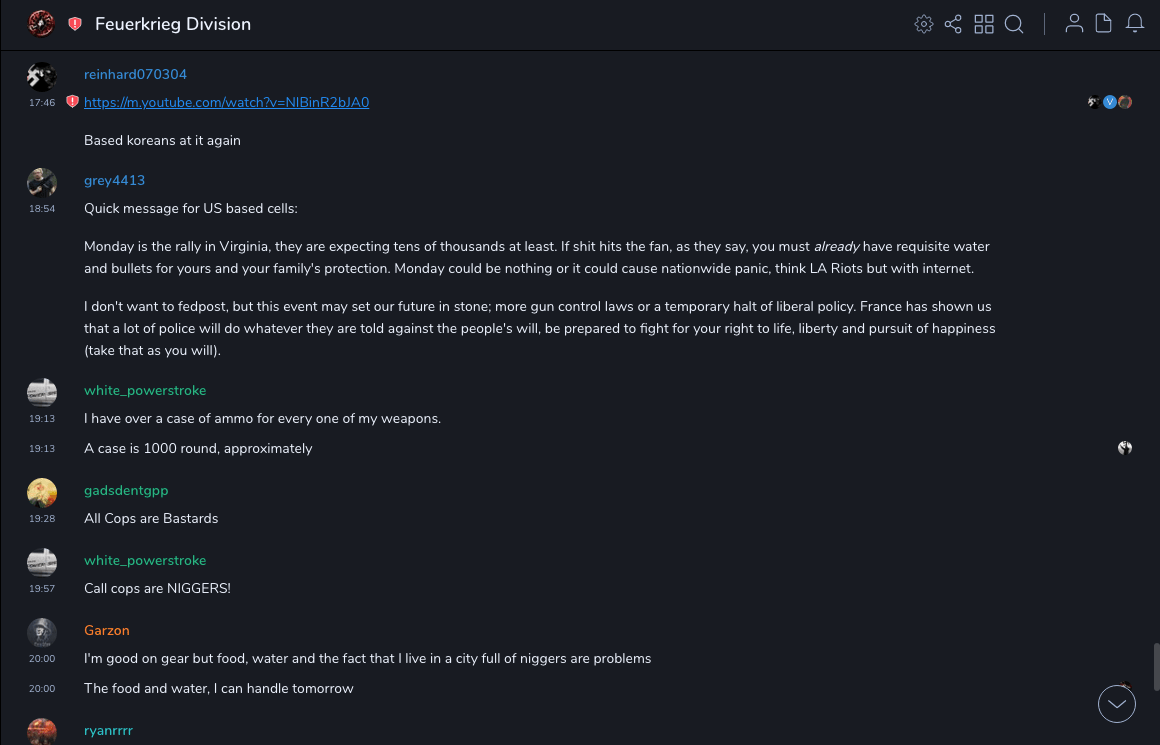
Task: Click the grey4413 profile avatar
Action: (x=42, y=183)
